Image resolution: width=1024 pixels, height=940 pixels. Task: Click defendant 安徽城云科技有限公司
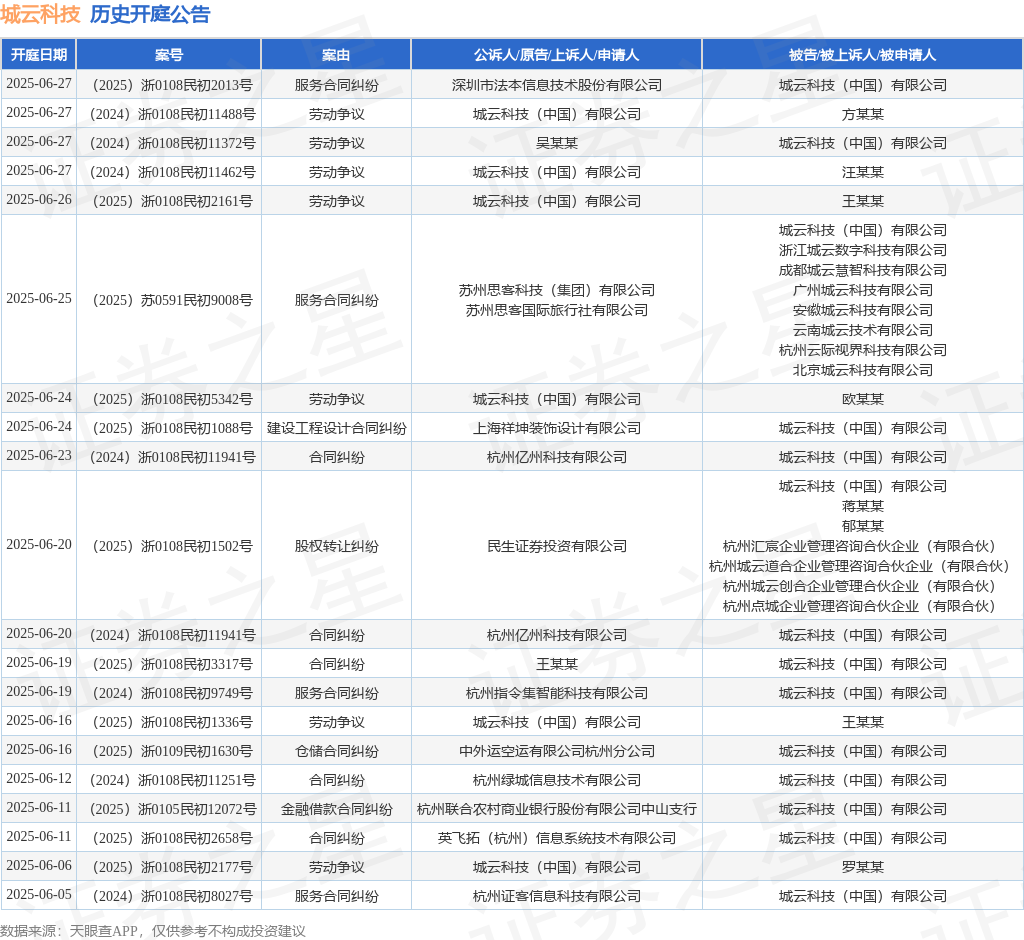862,310
